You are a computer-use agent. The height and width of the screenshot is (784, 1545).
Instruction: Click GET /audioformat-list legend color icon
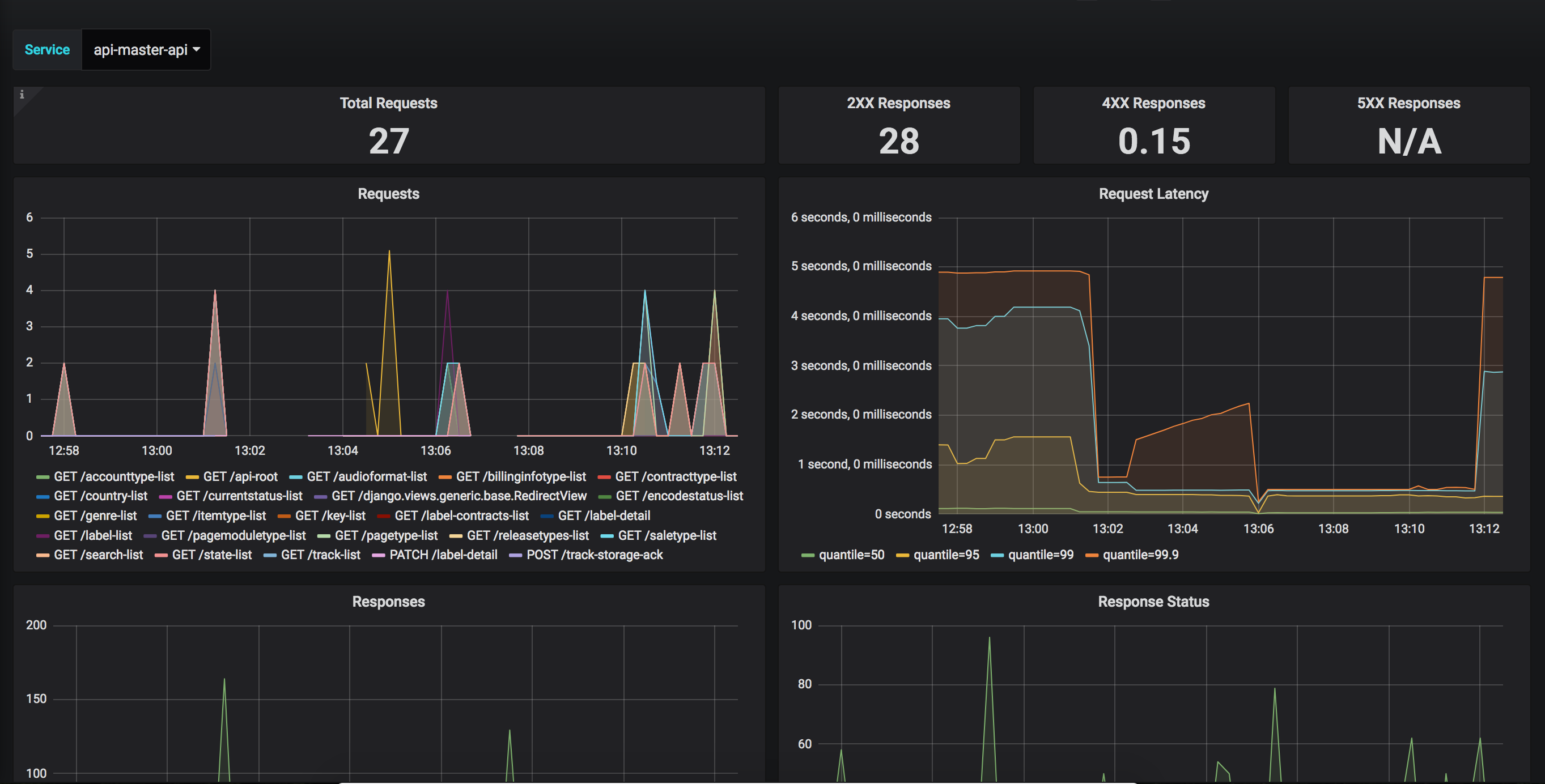click(296, 477)
